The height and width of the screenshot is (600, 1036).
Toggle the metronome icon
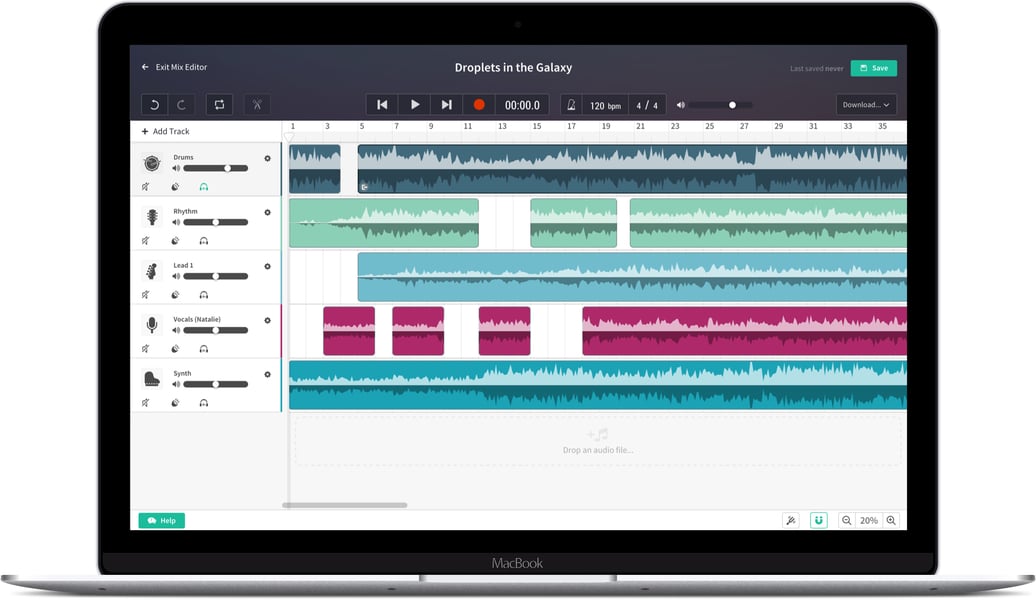click(572, 104)
